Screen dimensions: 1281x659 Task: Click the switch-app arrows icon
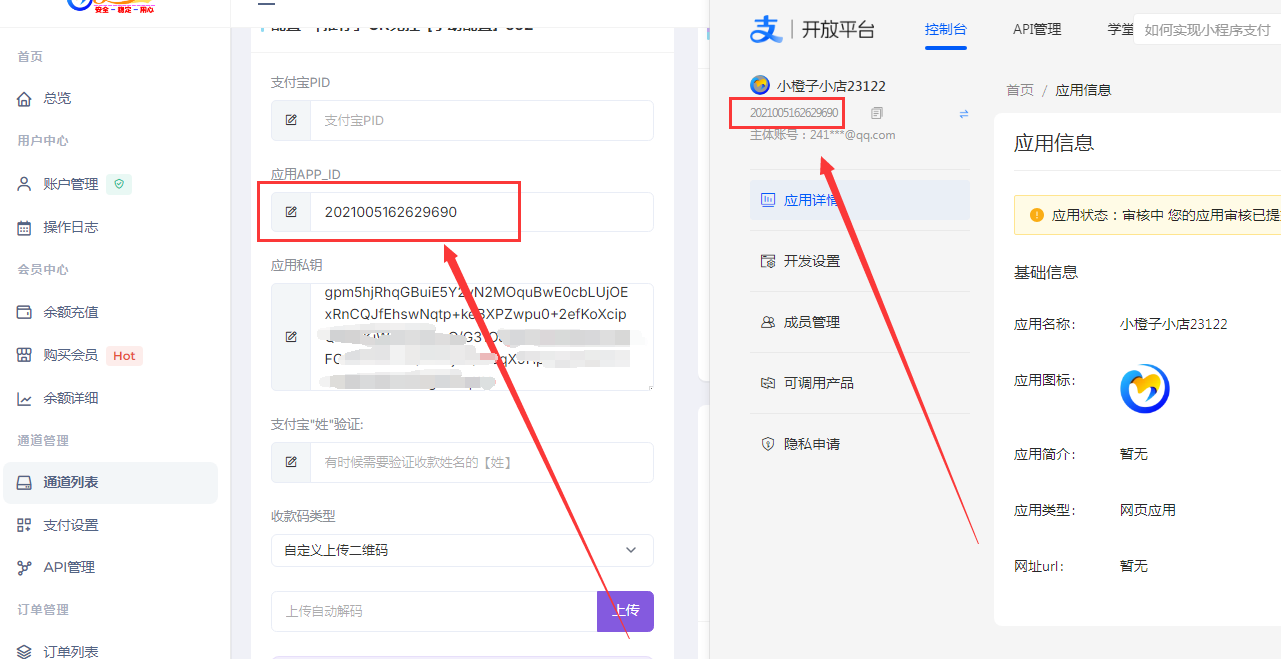(964, 114)
